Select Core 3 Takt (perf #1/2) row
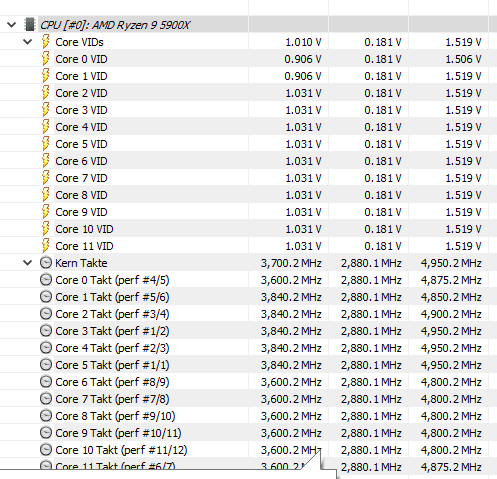Image resolution: width=497 pixels, height=479 pixels. pos(248,331)
